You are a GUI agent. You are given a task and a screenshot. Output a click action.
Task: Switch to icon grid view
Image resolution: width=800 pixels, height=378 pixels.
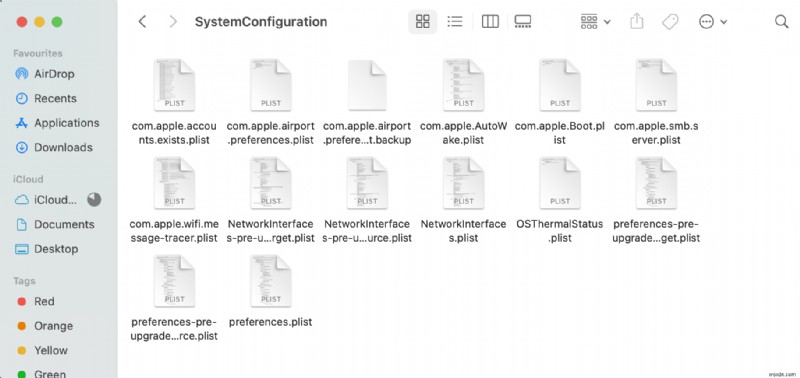tap(422, 21)
